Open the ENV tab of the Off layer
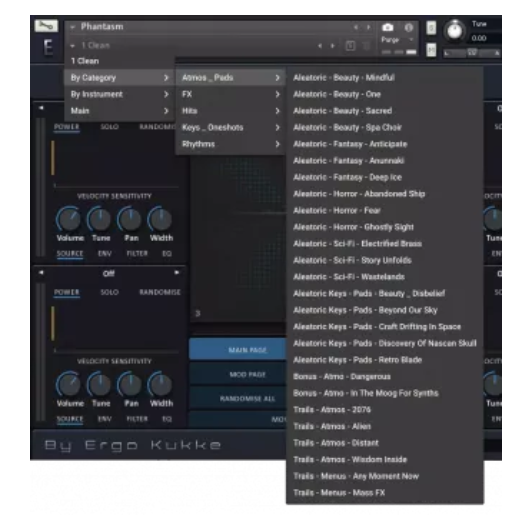The image size is (530, 516). pyautogui.click(x=105, y=419)
